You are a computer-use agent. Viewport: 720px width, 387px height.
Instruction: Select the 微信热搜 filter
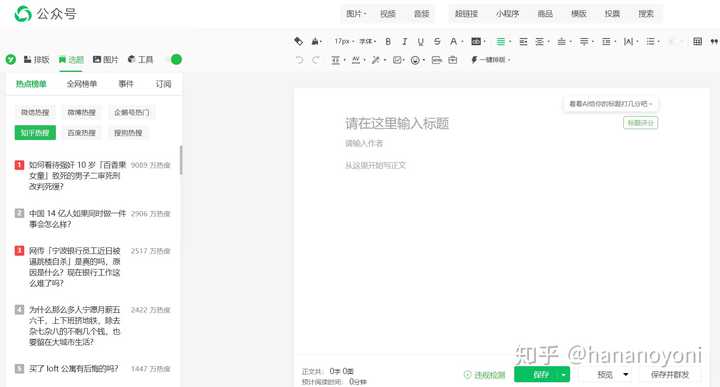coord(35,112)
